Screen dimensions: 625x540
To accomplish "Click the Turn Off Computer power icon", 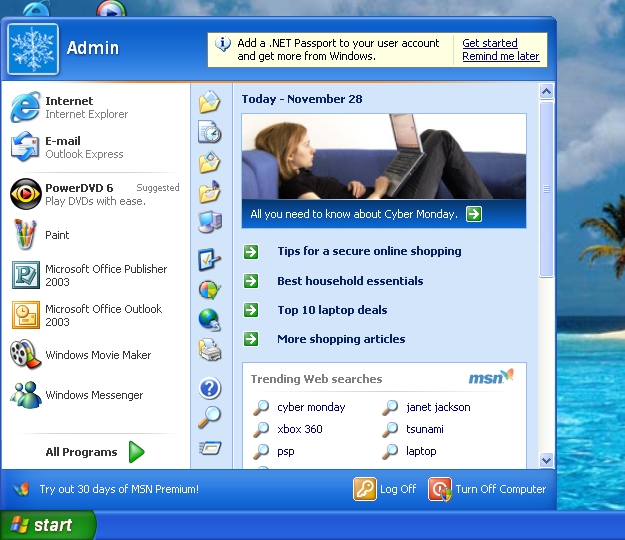I will click(x=440, y=489).
